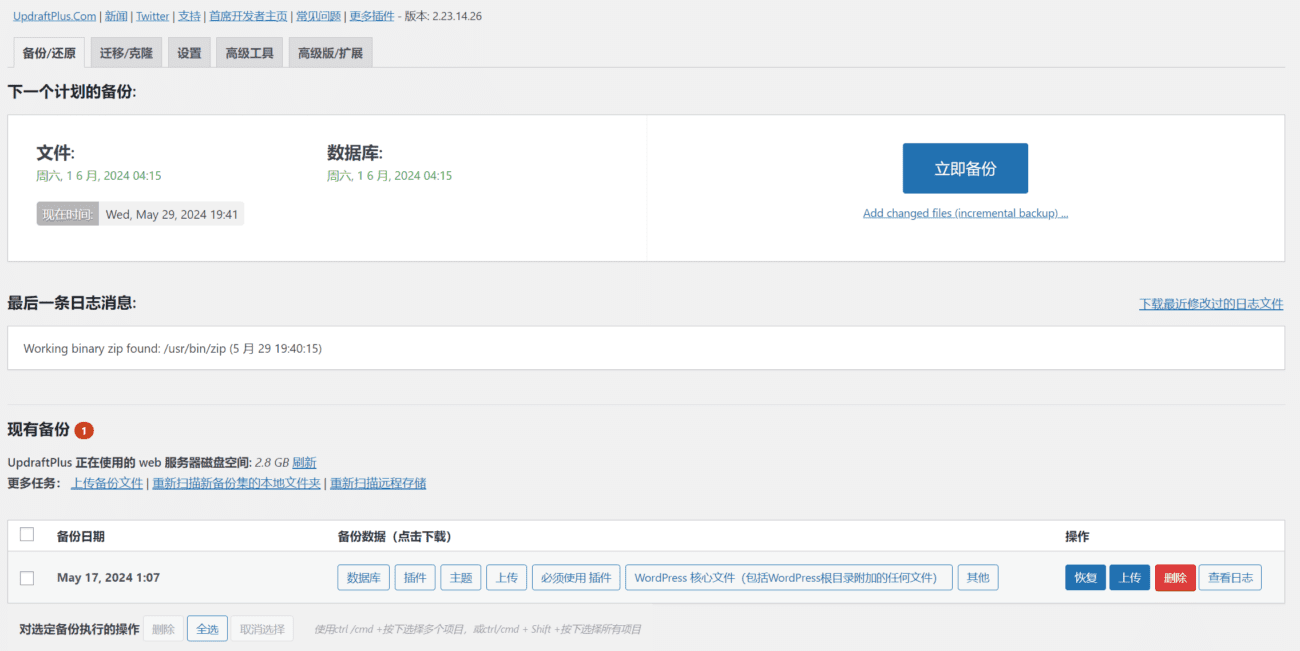This screenshot has width=1300, height=651.
Task: Download the WordPress 核心文件 backup
Action: (788, 578)
